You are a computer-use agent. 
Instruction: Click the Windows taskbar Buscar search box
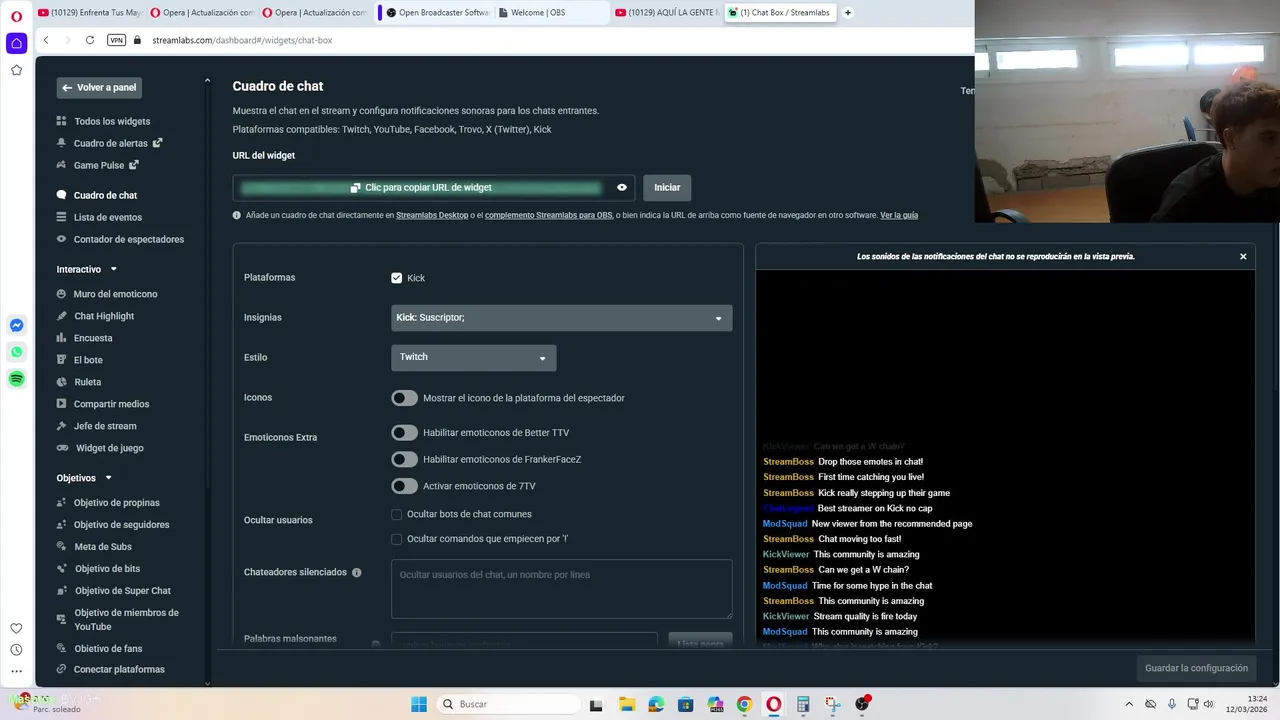(x=508, y=704)
